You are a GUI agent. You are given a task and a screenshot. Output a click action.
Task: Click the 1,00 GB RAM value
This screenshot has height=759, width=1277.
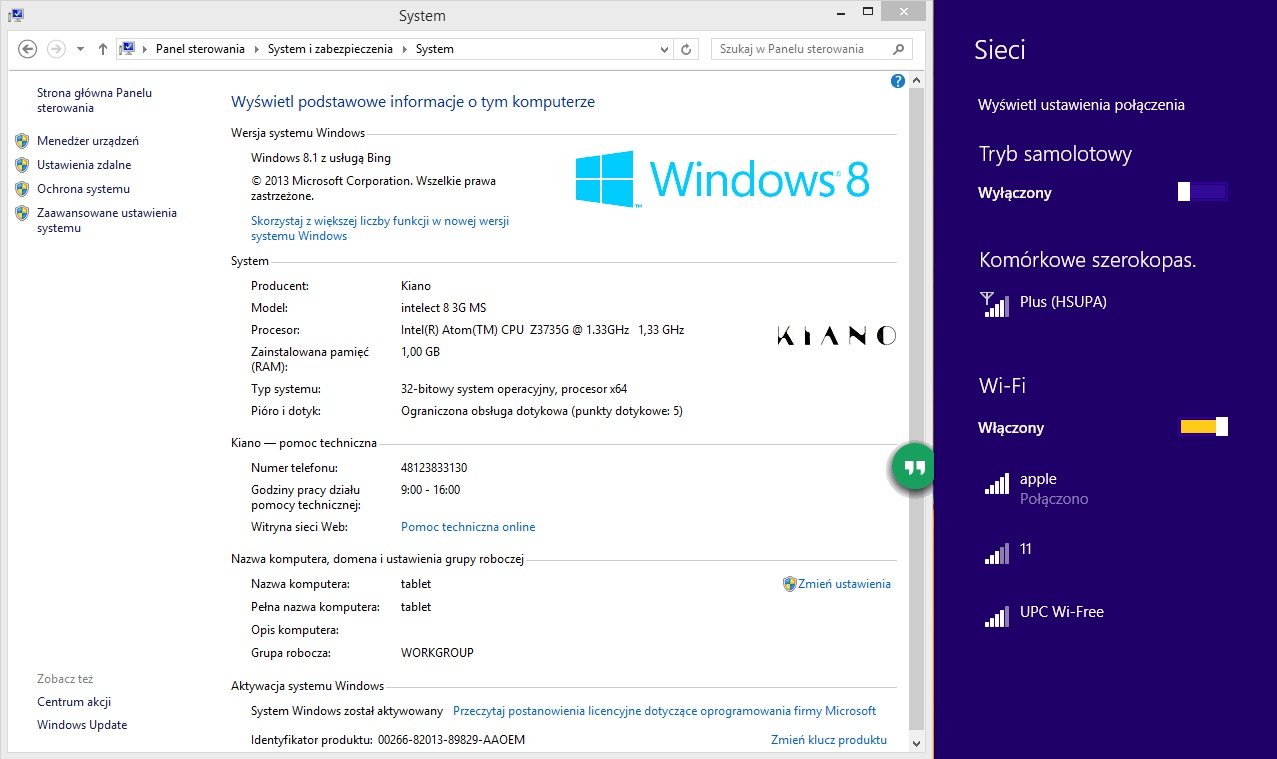pos(420,352)
